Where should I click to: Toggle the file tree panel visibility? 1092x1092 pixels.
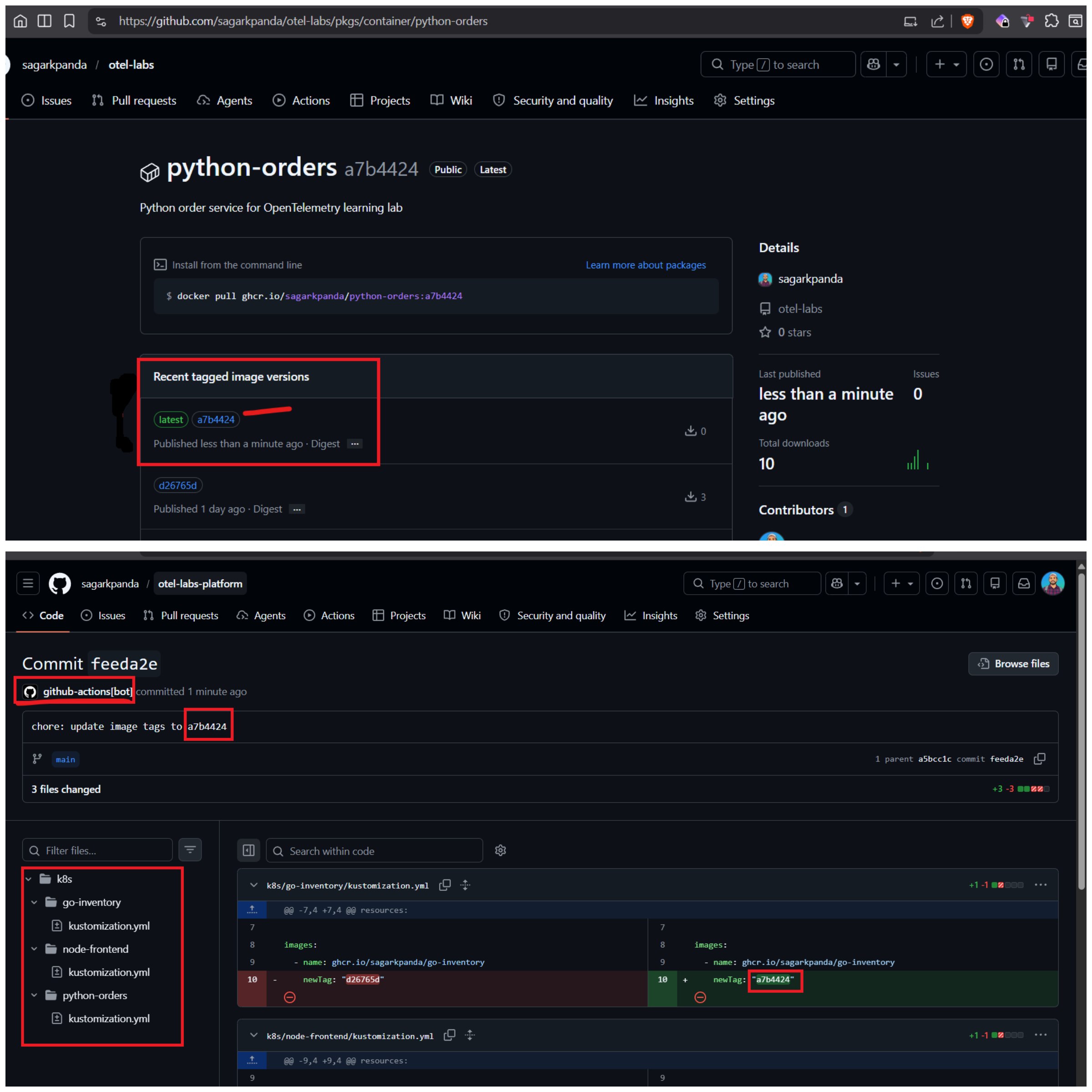248,851
